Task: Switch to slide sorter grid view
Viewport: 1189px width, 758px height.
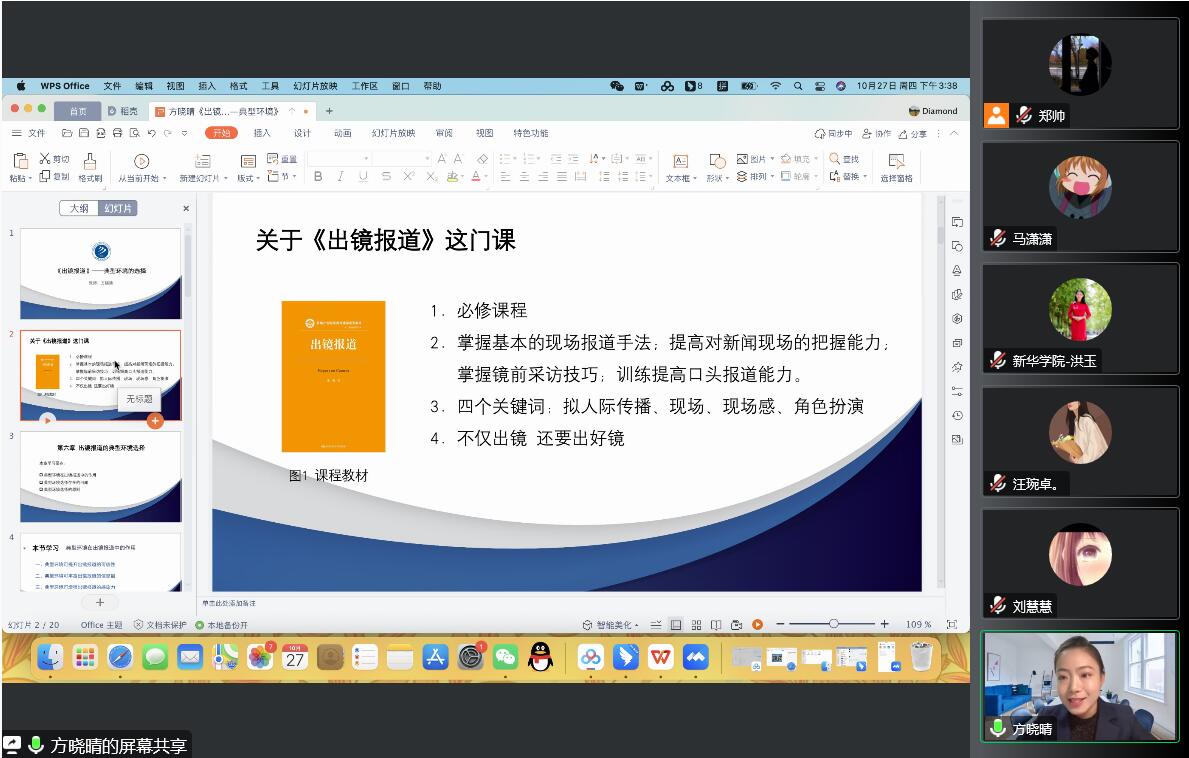Action: click(696, 625)
